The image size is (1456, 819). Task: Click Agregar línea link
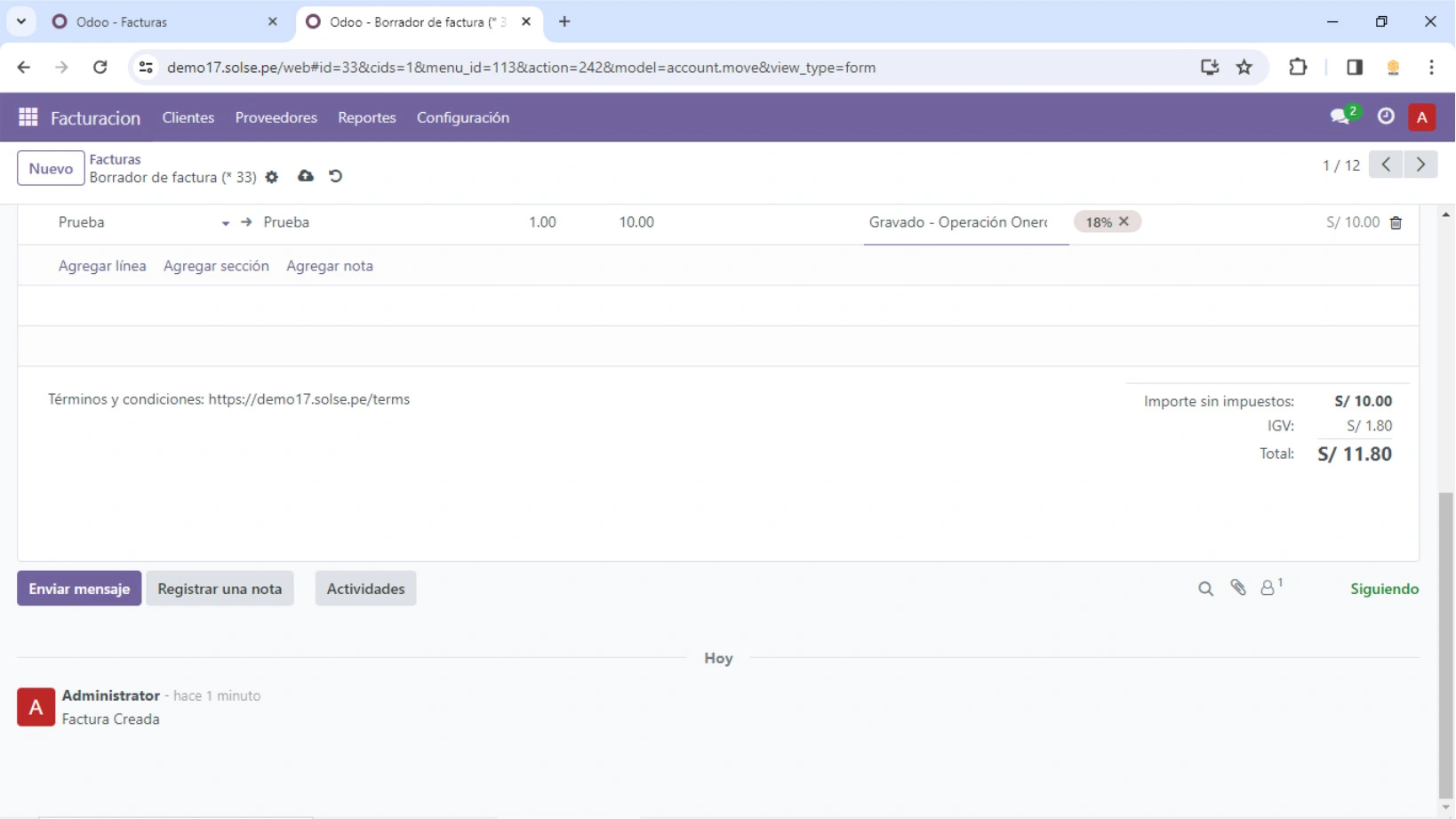[102, 266]
